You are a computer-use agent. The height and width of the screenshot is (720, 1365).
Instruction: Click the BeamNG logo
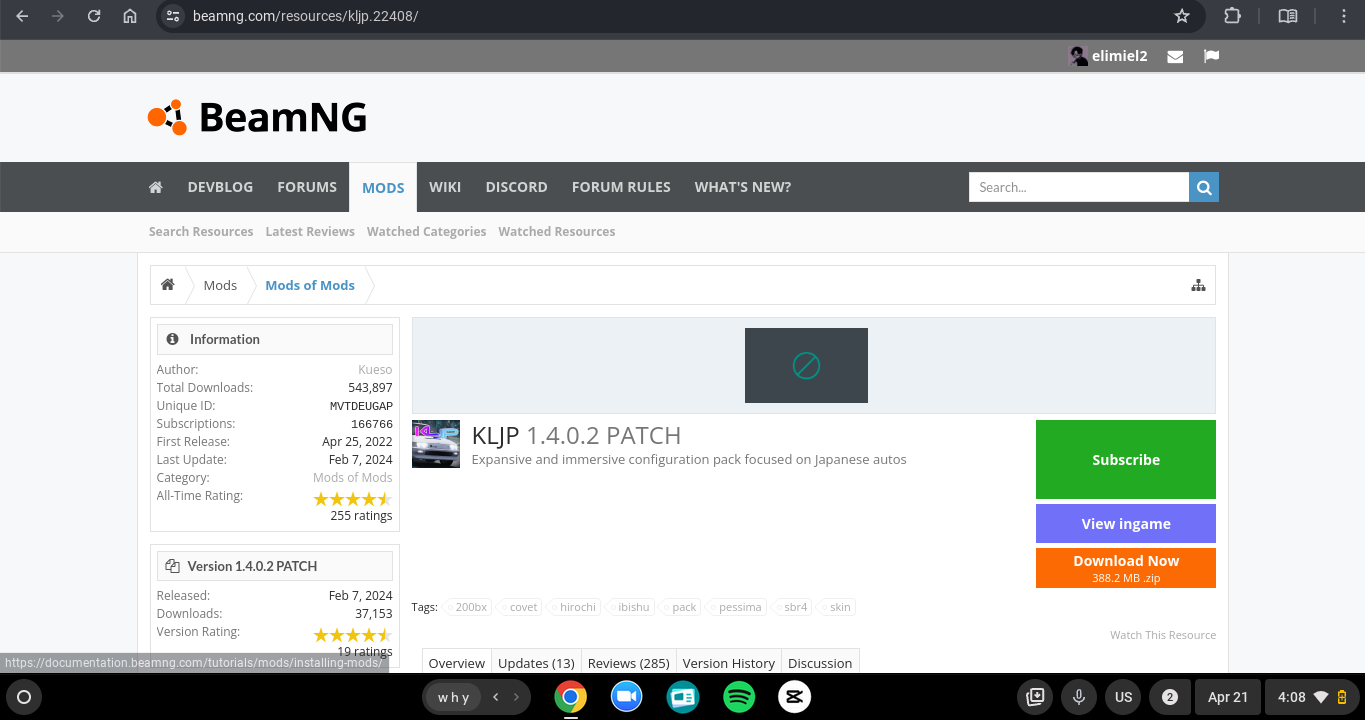point(257,117)
